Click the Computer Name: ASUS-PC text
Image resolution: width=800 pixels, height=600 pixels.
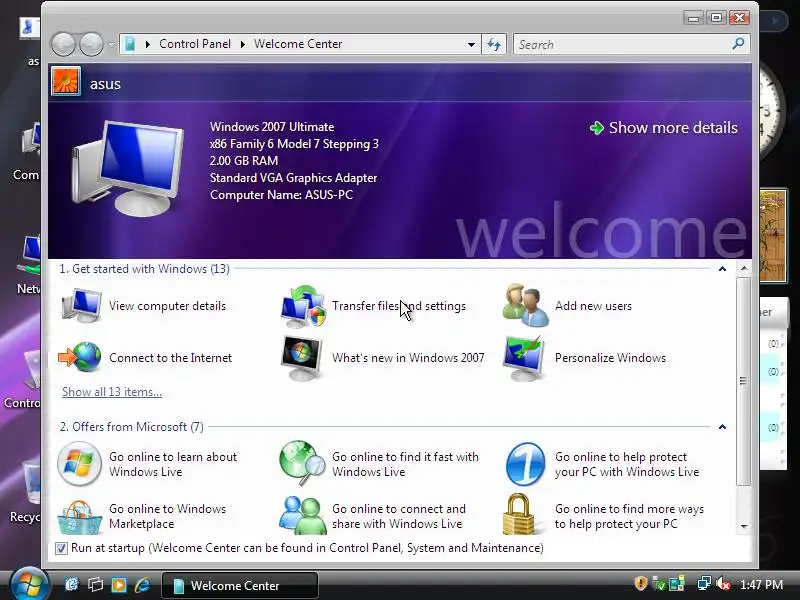(x=281, y=194)
